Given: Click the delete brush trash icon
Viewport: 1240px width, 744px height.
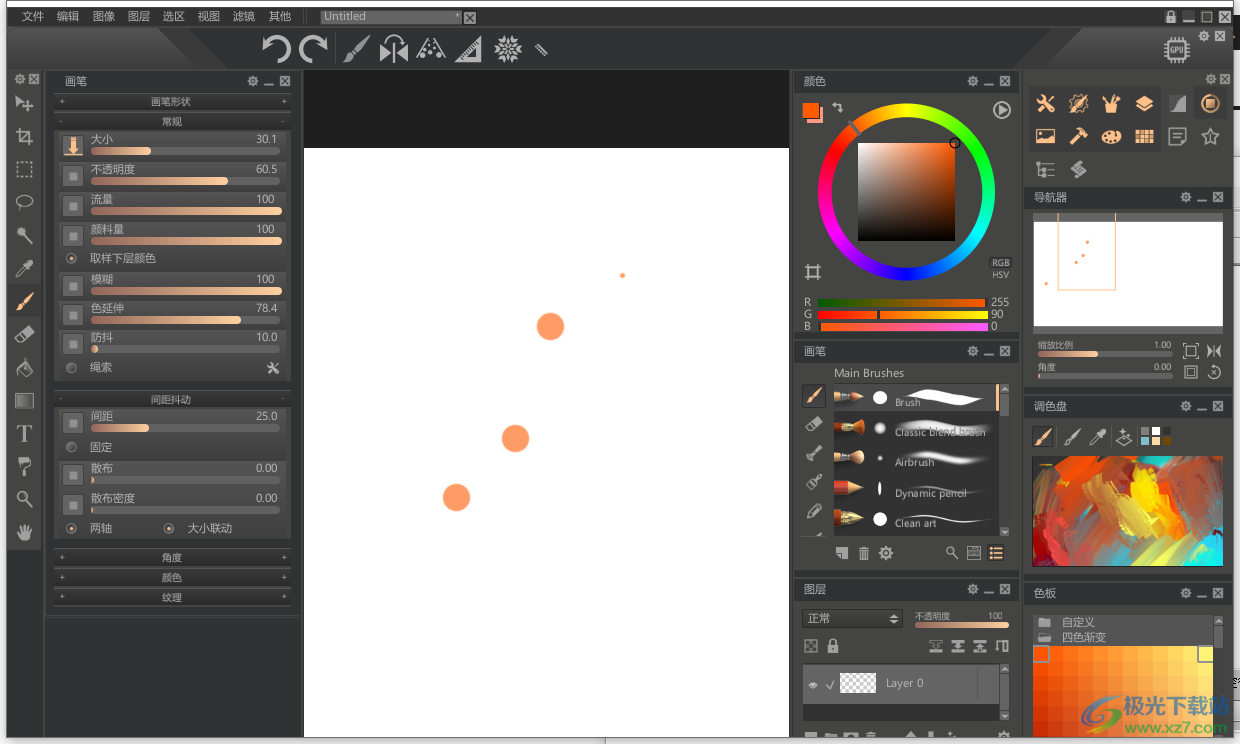Looking at the screenshot, I should click(x=864, y=553).
